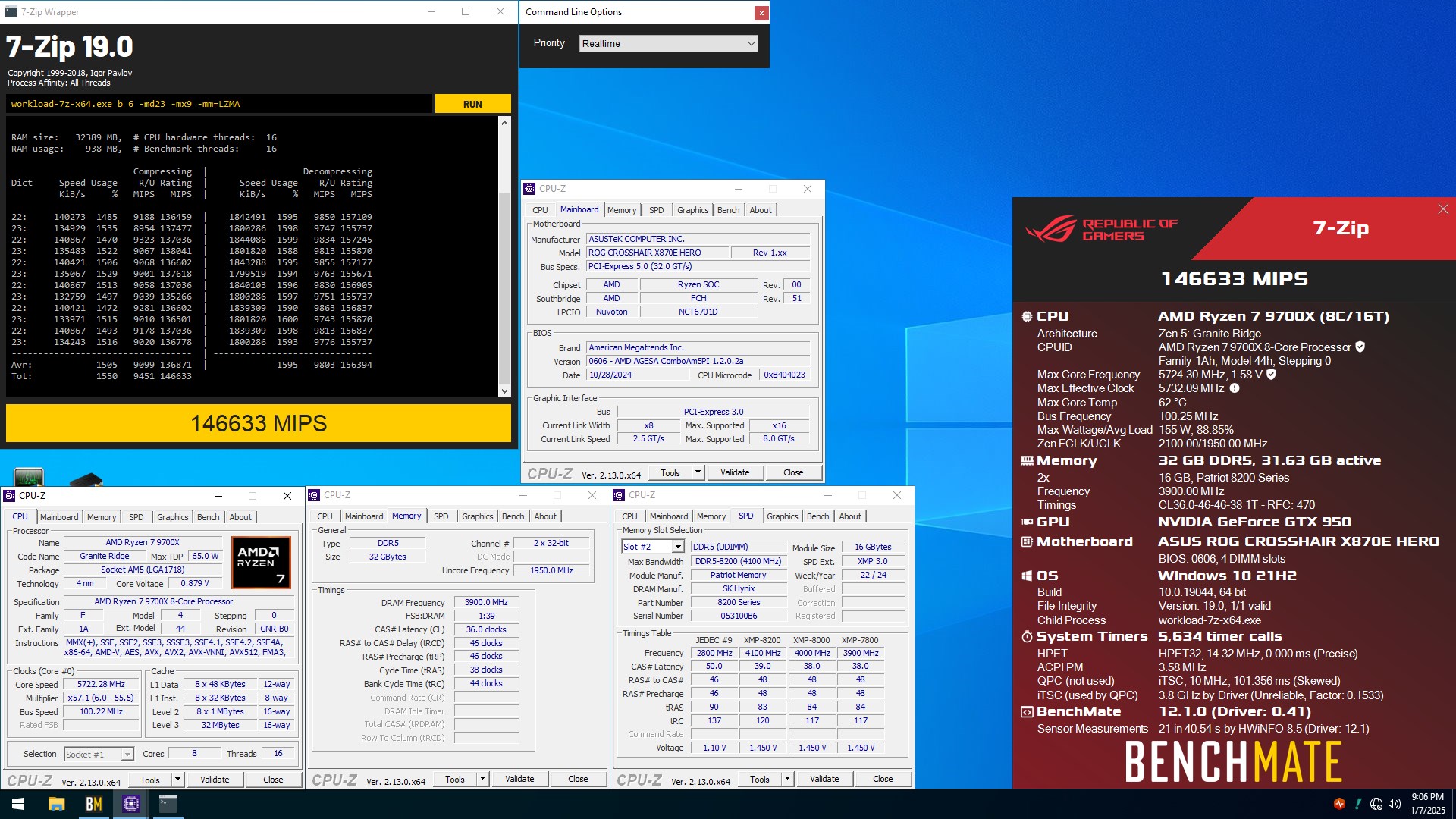The width and height of the screenshot is (1456, 819).
Task: Click the CPU-Z title icon in the SPD window
Action: point(620,495)
